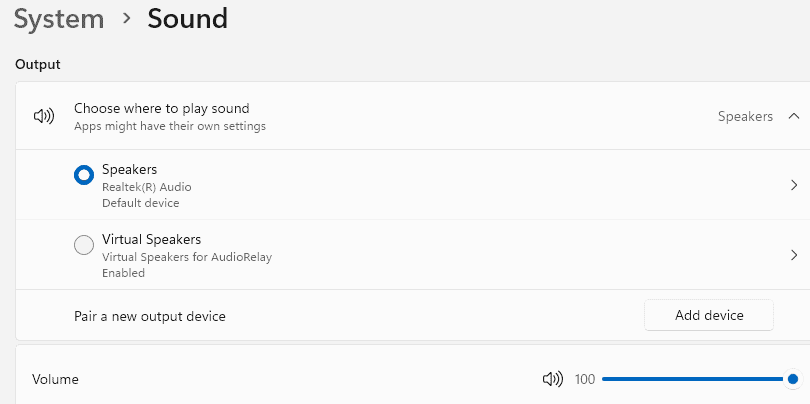Screen dimensions: 810x404
Task: Click the Choose where to play sound header
Action: [161, 108]
